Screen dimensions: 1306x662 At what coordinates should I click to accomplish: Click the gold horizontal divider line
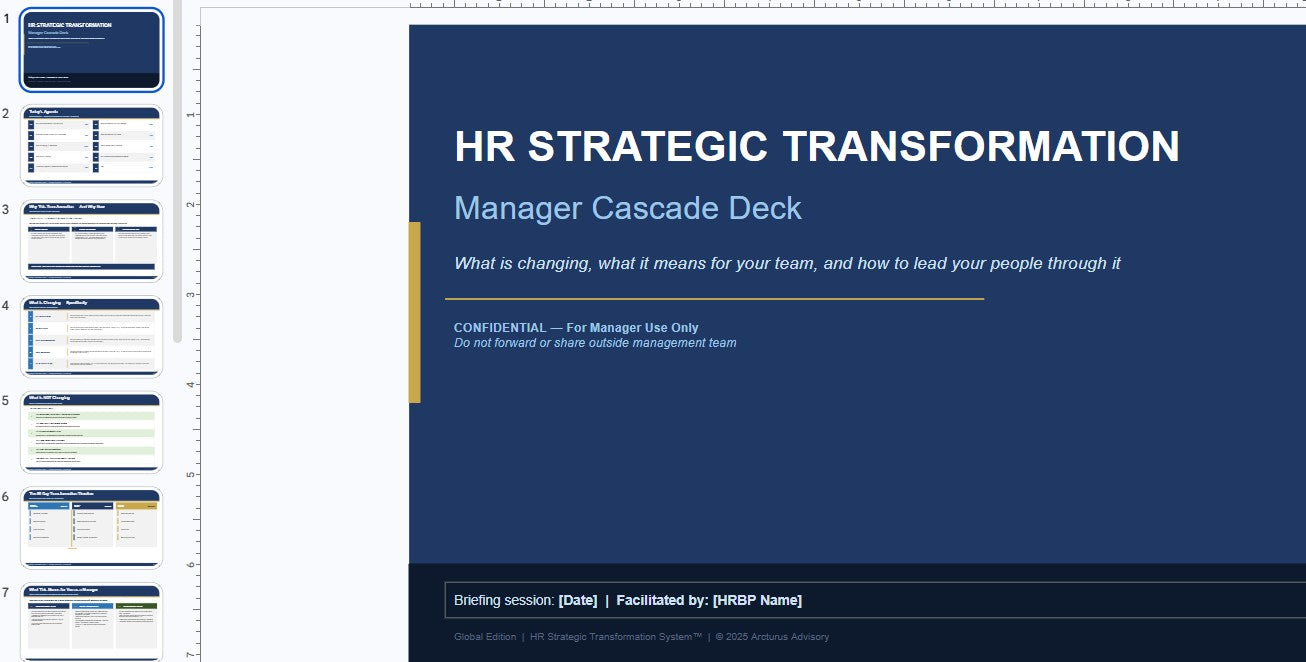pyautogui.click(x=718, y=298)
